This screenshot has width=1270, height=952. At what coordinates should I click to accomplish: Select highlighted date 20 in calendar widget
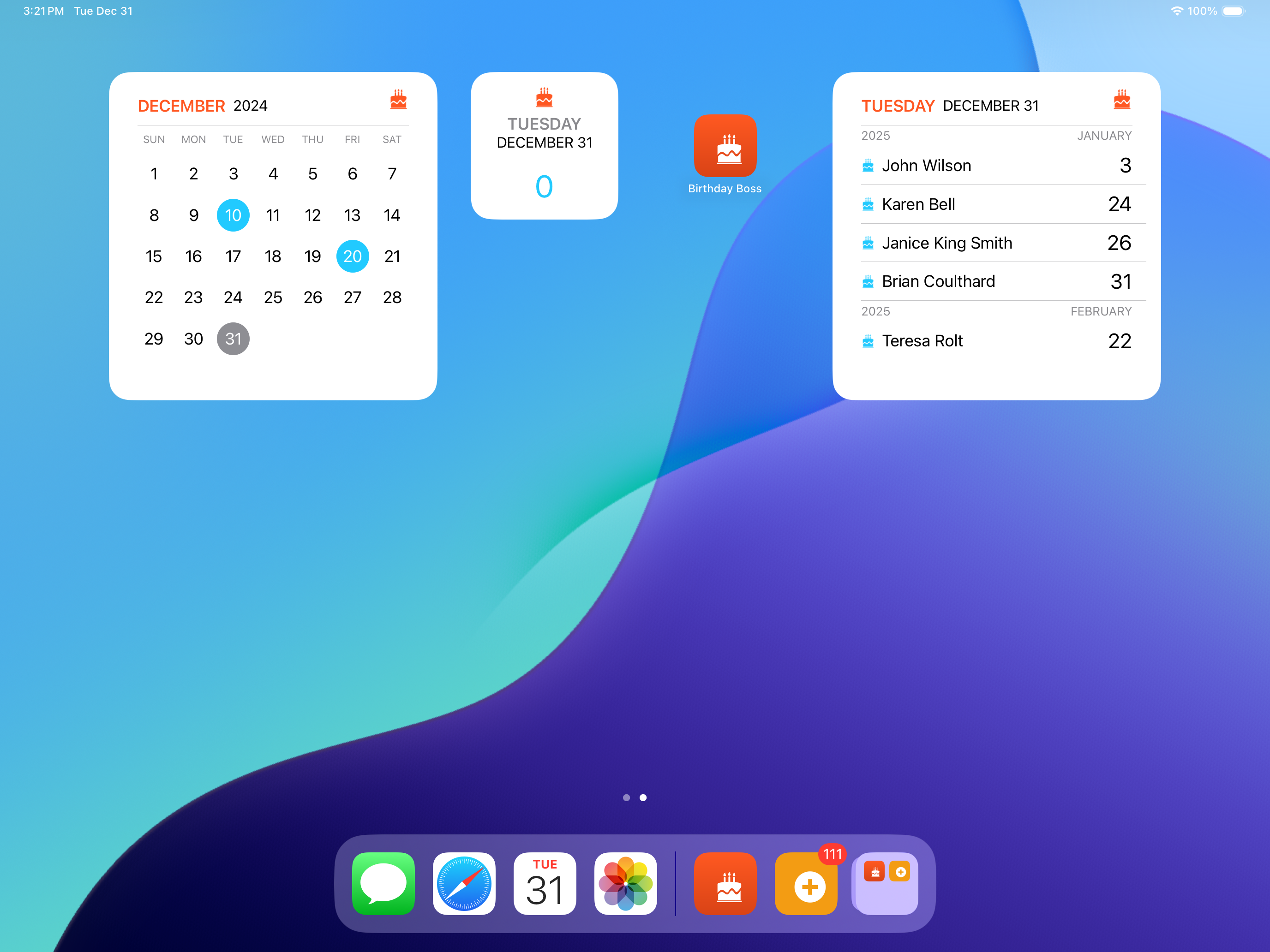(353, 256)
